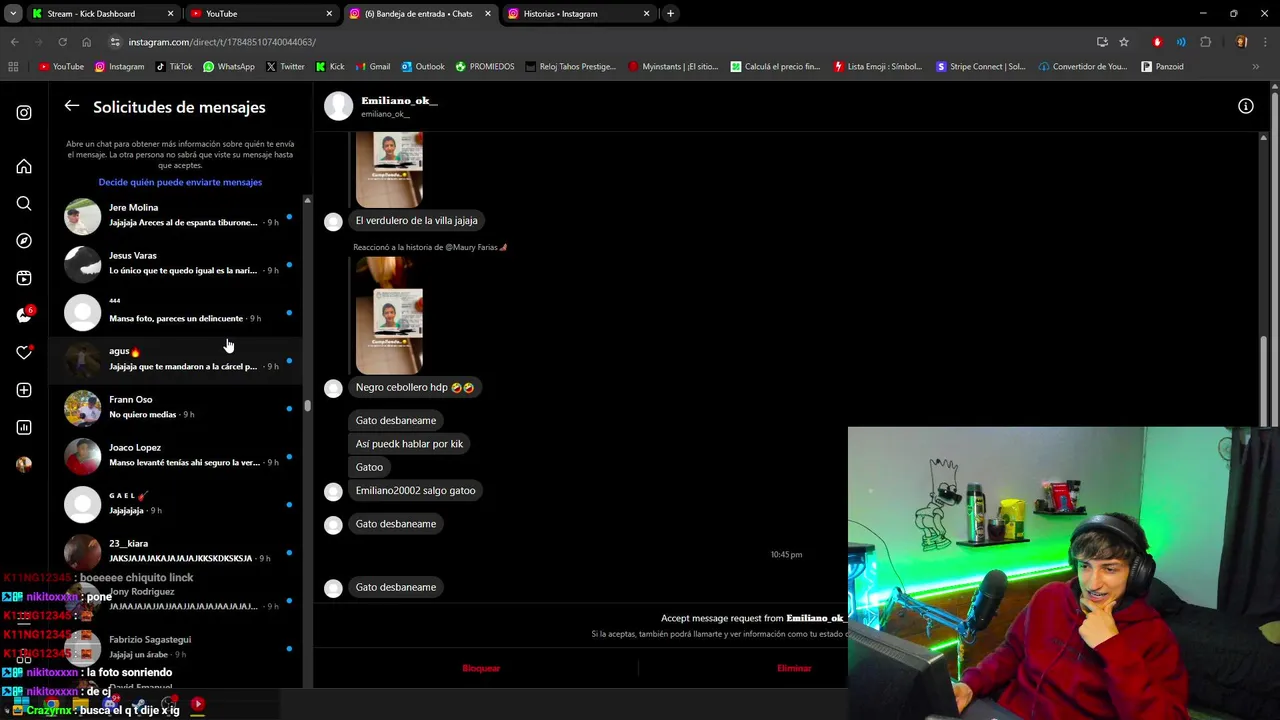1280x720 pixels.
Task: Open Jere Molina message request
Action: click(178, 215)
